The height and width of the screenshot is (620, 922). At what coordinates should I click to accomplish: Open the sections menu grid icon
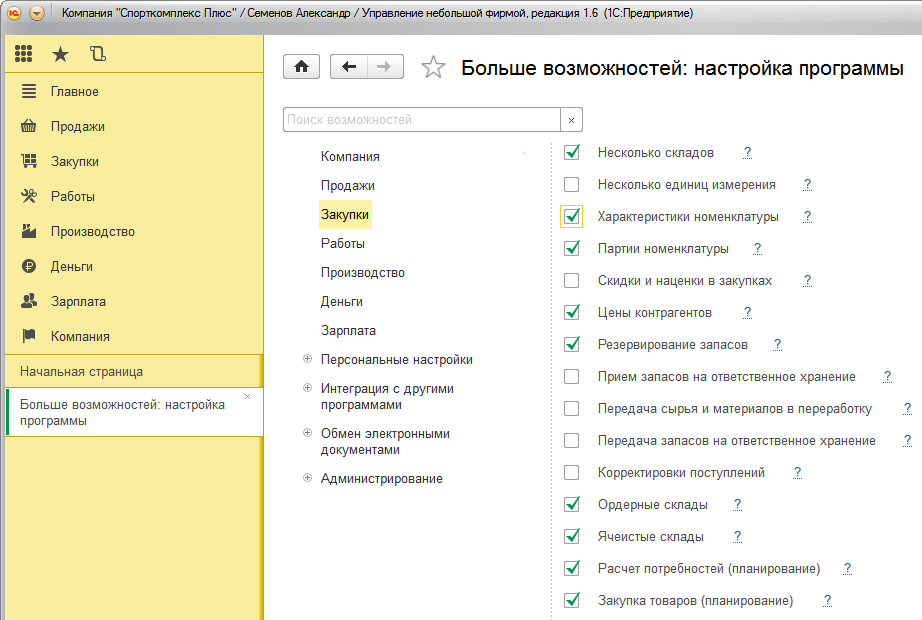[x=24, y=54]
